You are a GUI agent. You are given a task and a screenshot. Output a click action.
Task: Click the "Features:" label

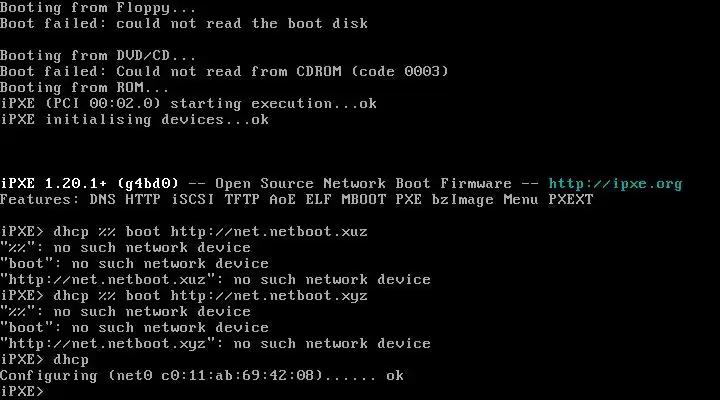pos(36,199)
